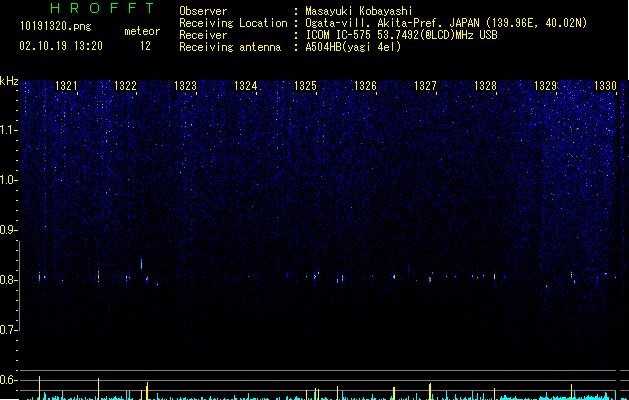Screen dimensions: 629x400
Task: Click the 1325 time marker
Action: (306, 86)
